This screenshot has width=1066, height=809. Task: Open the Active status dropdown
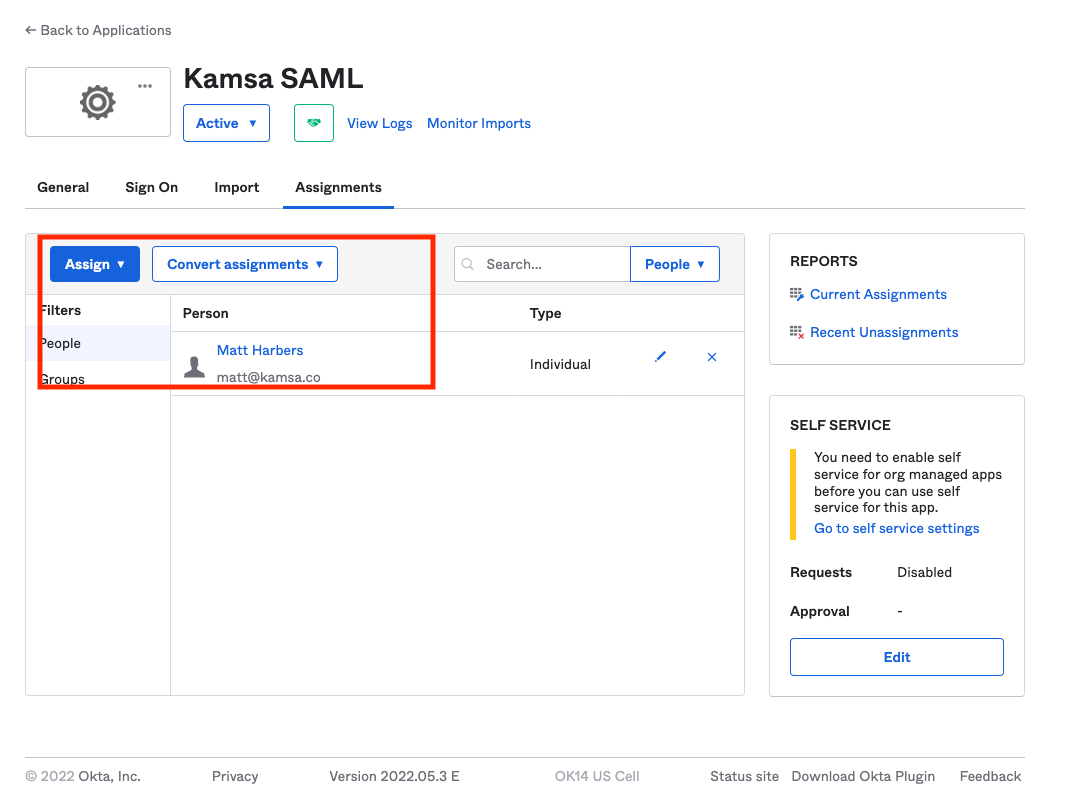226,123
